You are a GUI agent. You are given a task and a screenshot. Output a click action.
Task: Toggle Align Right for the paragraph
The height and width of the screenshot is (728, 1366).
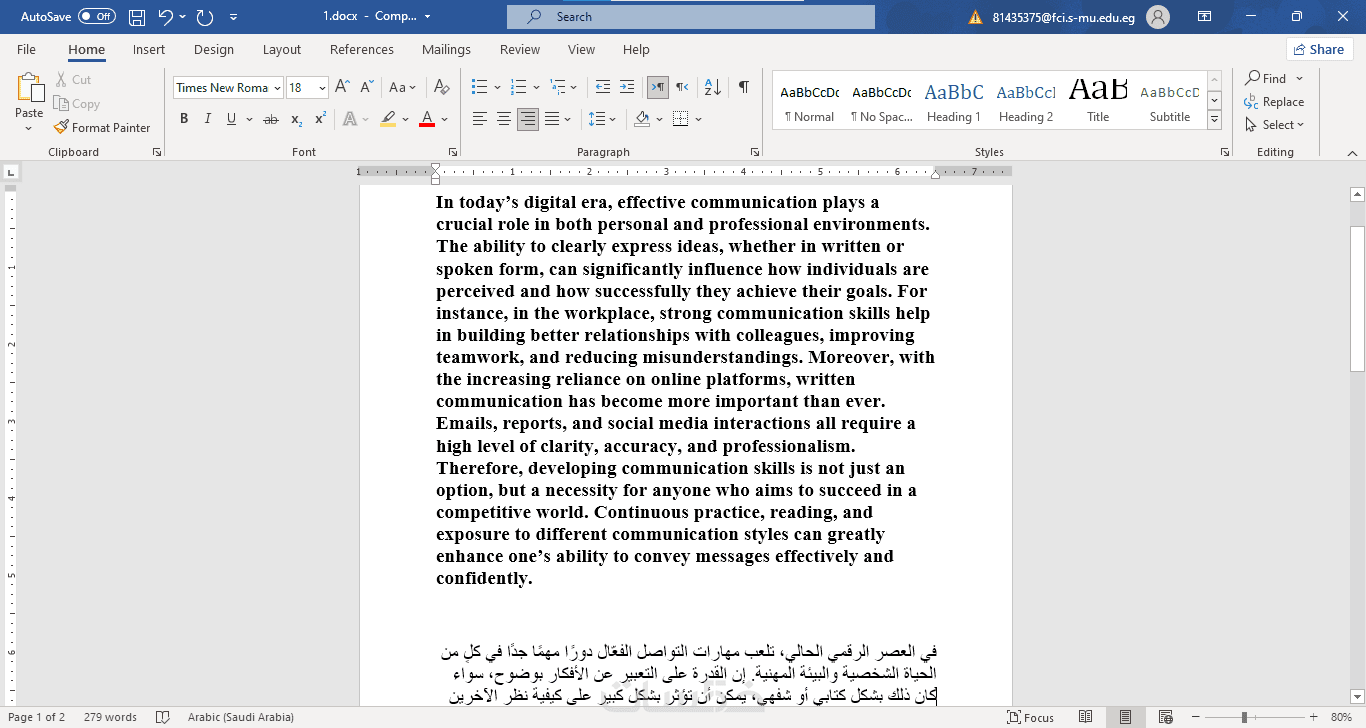(x=528, y=119)
